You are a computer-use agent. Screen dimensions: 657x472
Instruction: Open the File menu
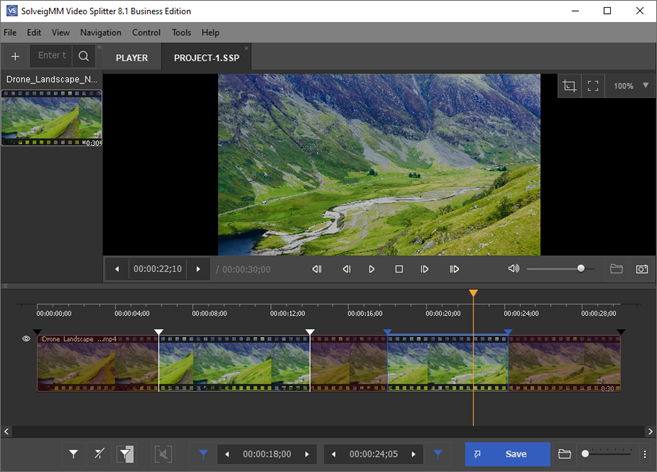pyautogui.click(x=10, y=32)
